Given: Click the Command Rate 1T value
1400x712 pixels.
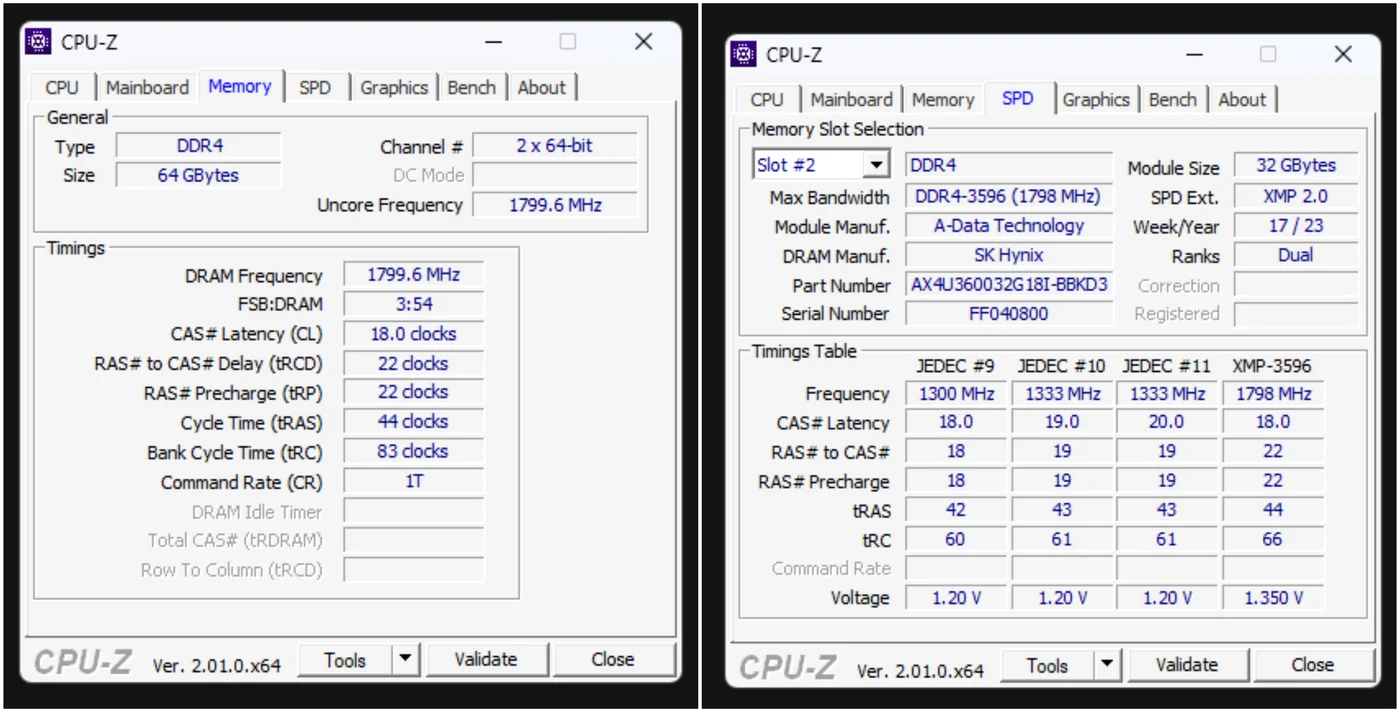Looking at the screenshot, I should (x=413, y=481).
